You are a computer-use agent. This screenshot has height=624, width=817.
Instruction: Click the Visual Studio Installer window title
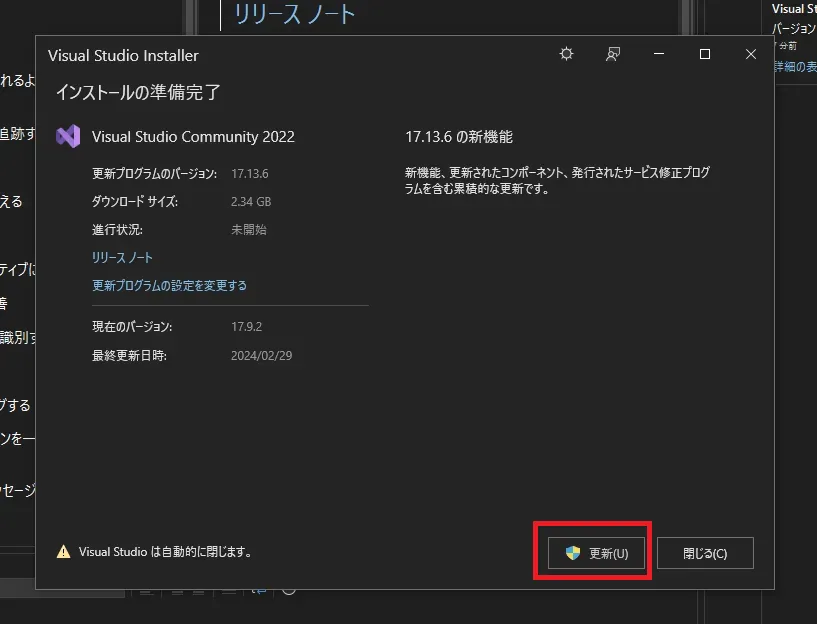pyautogui.click(x=123, y=55)
